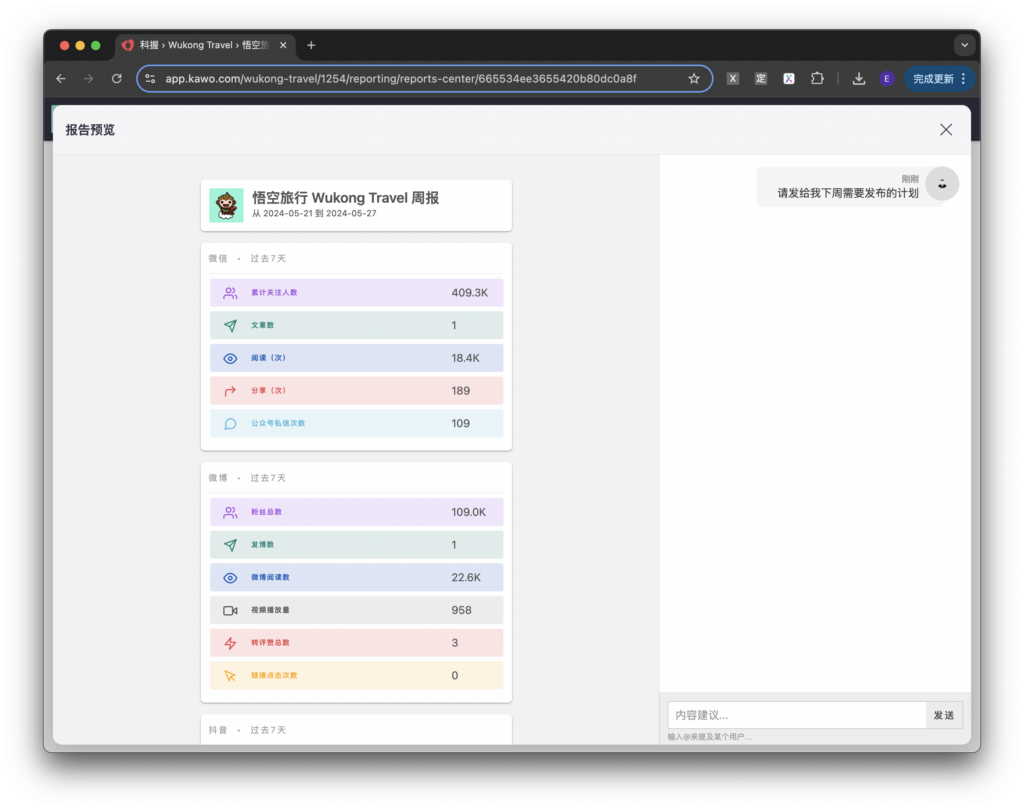Bookmark this page with the star icon

(x=694, y=79)
